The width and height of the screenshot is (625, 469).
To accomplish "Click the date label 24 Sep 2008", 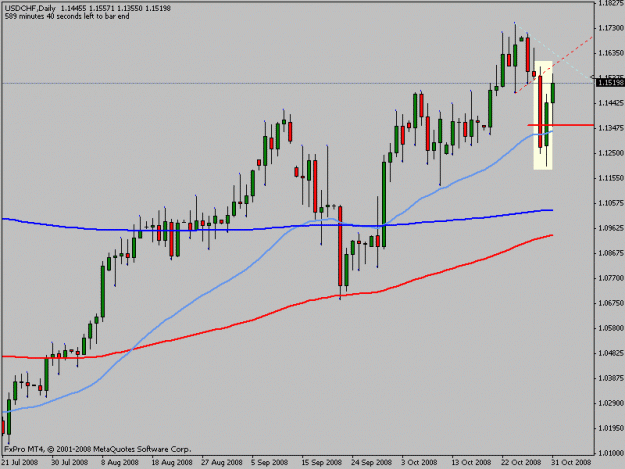I will (x=371, y=462).
